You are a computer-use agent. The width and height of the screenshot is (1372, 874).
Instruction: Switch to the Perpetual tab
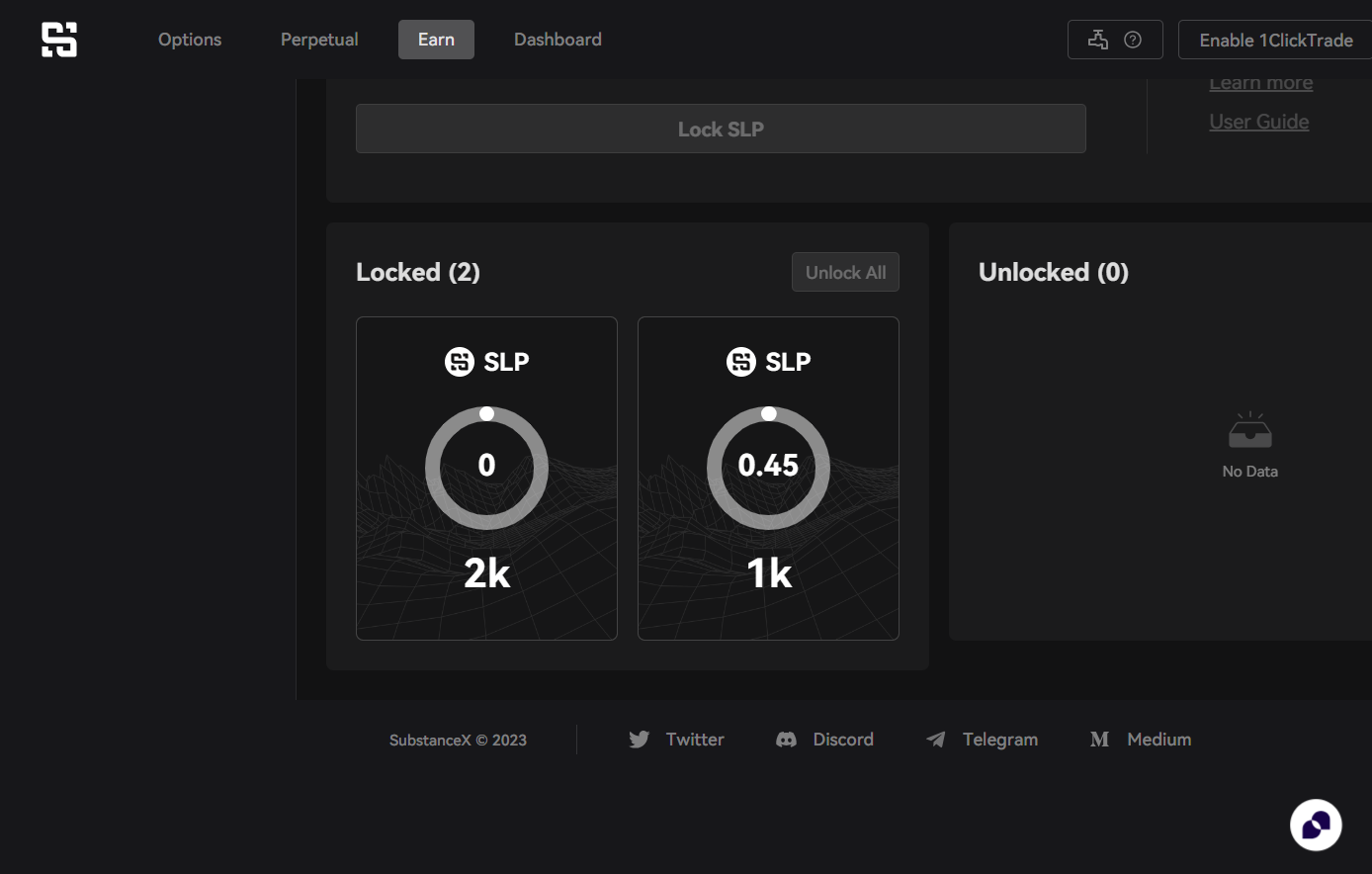tap(319, 40)
